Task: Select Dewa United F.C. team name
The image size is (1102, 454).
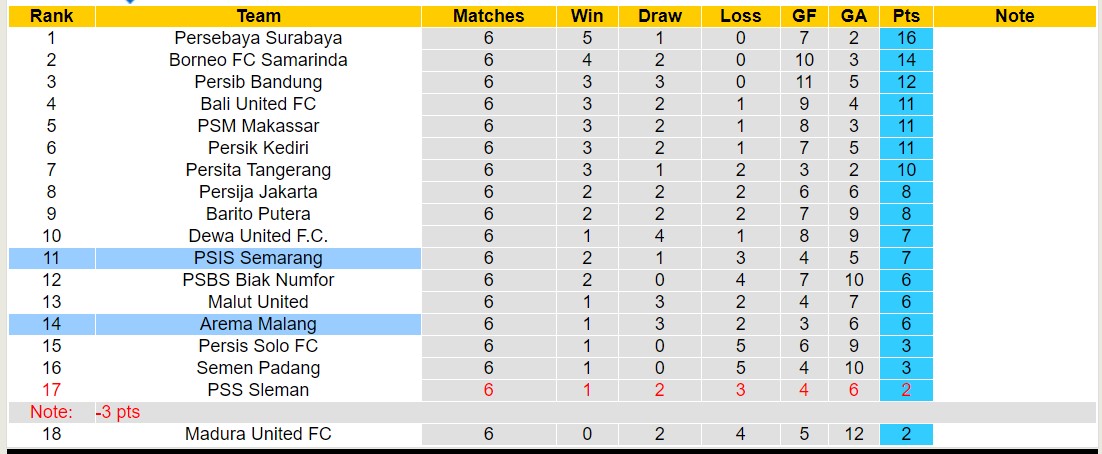Action: [x=258, y=236]
